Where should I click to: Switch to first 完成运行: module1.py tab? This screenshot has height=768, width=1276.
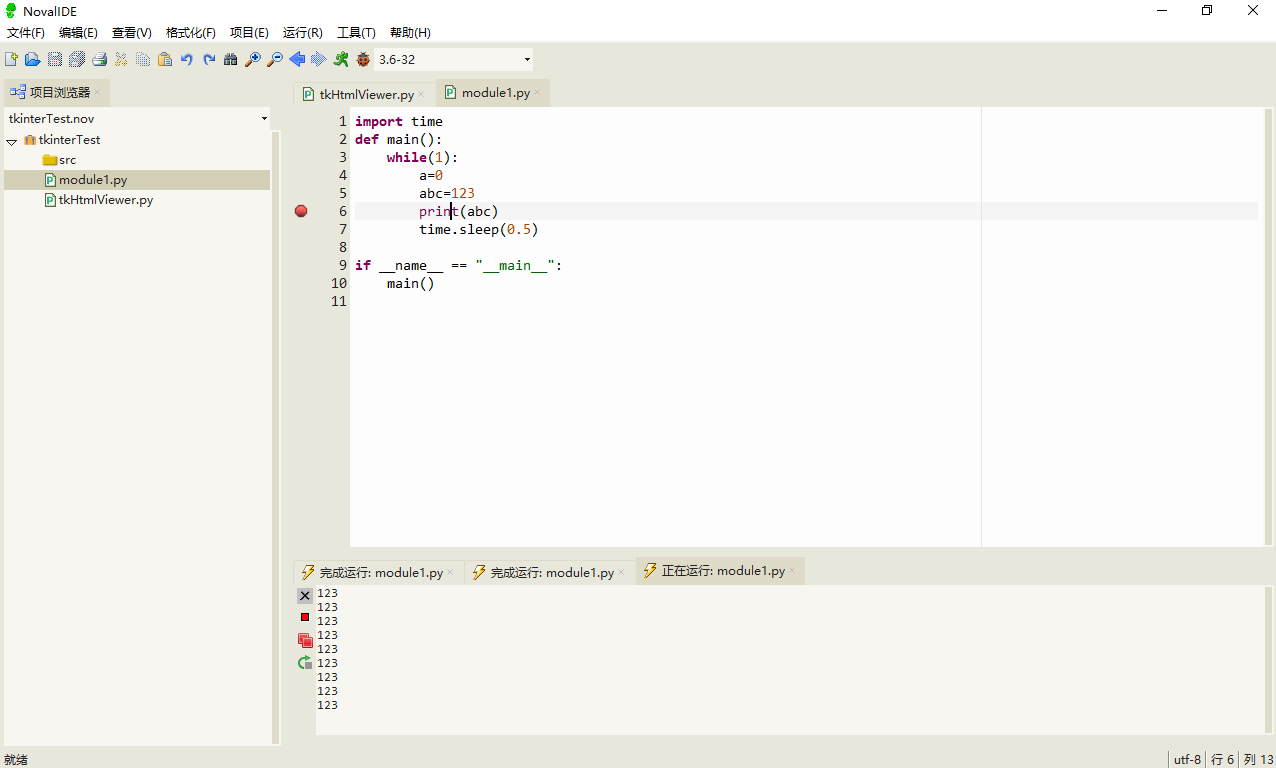378,572
